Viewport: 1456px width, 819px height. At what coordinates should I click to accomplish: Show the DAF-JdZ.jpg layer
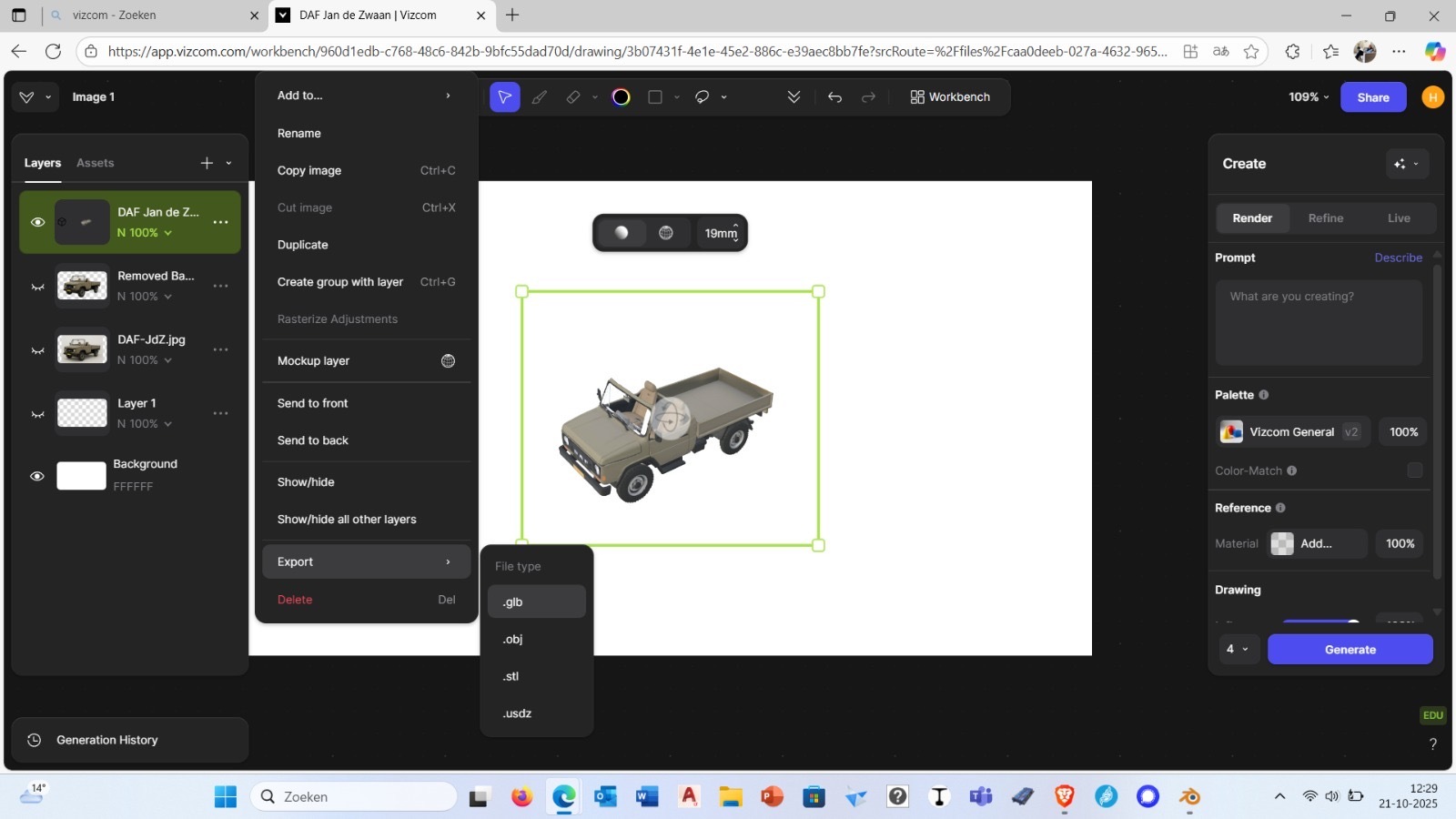pyautogui.click(x=37, y=350)
